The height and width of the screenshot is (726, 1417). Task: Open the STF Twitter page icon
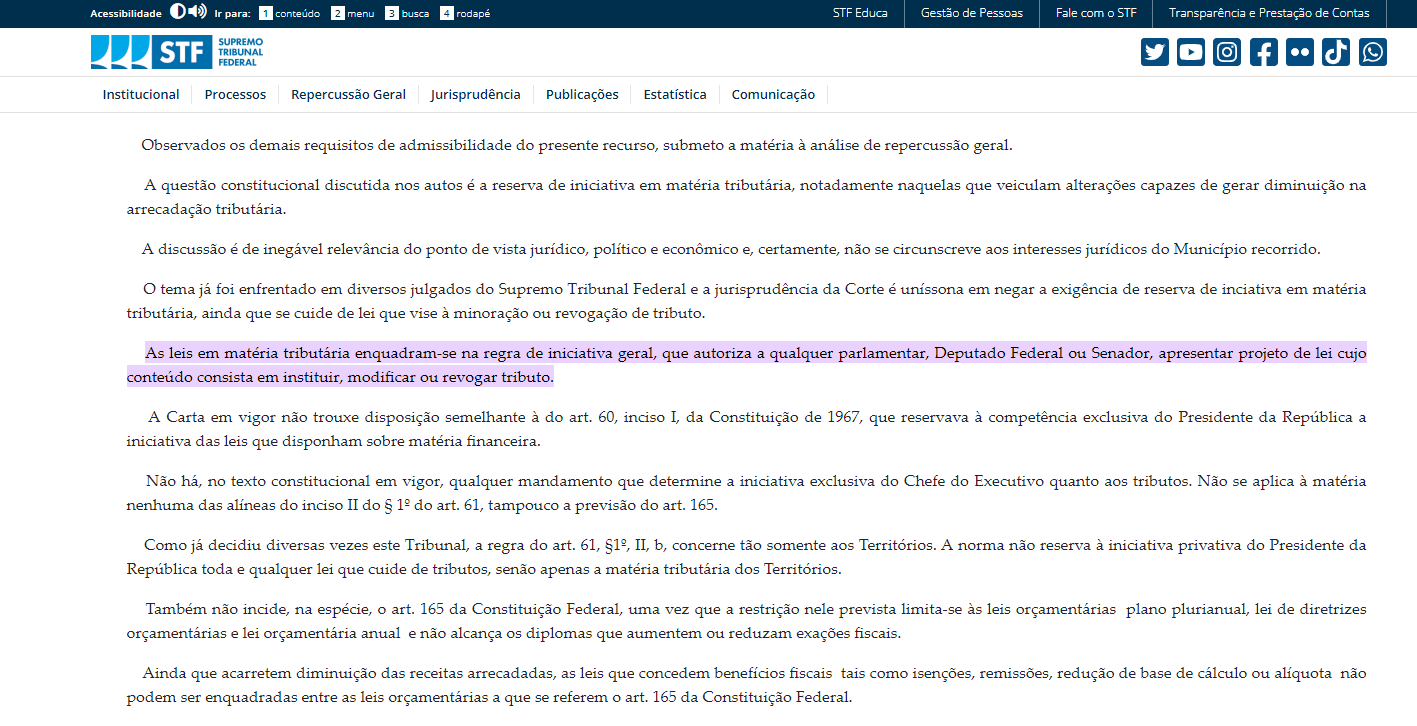pos(1154,52)
